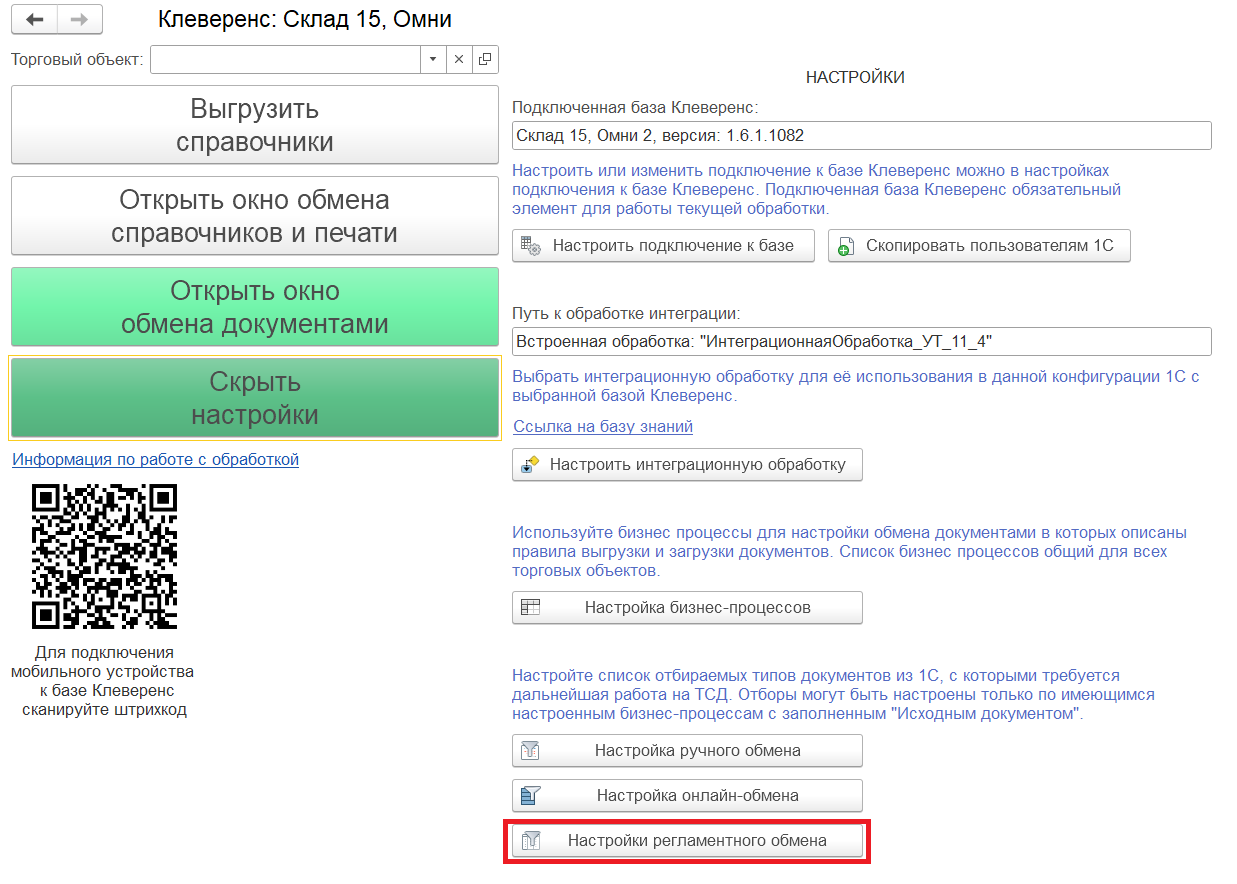Screen dimensions: 1237x884
Task: Click the database gear icon on connection button
Action: click(531, 246)
